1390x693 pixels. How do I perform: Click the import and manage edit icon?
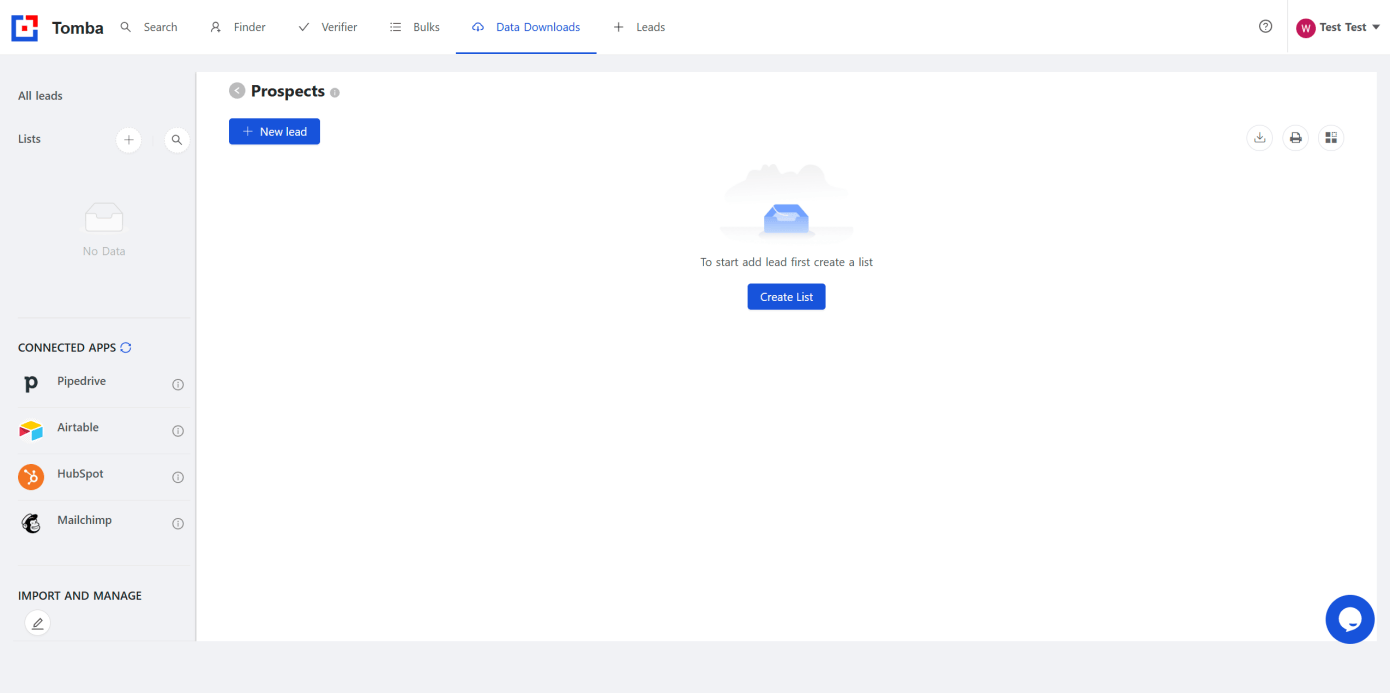pos(37,624)
